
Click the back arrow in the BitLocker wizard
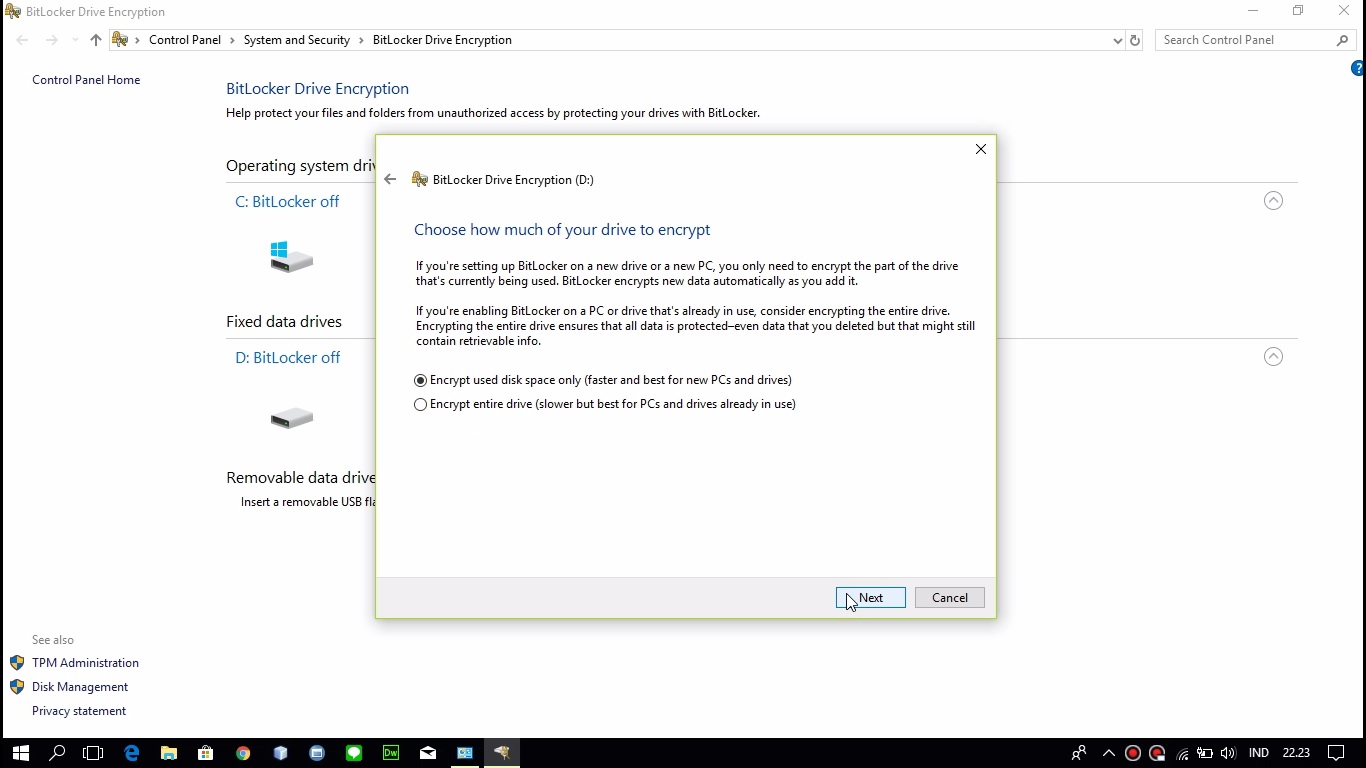390,179
